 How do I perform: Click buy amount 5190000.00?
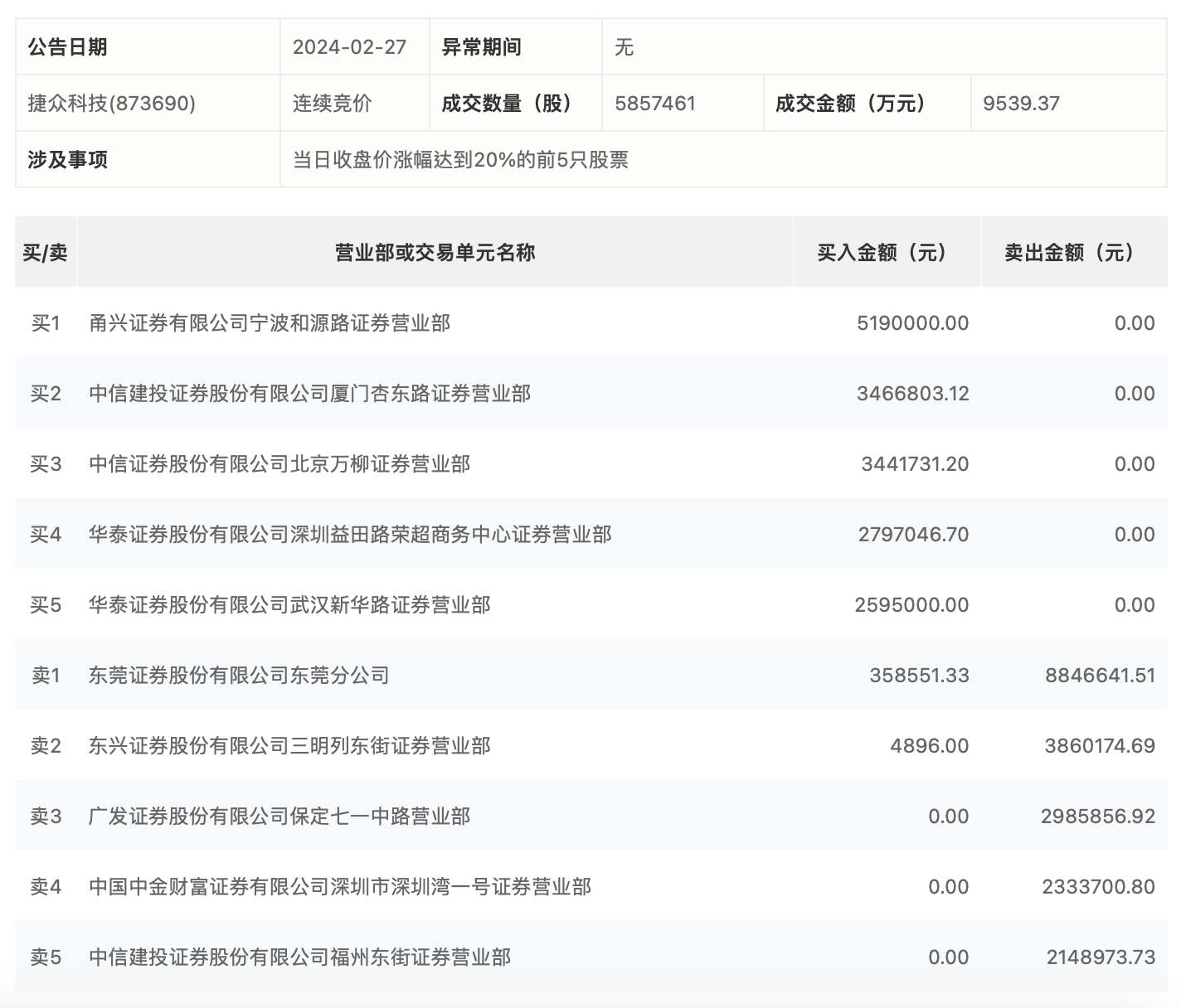point(912,322)
